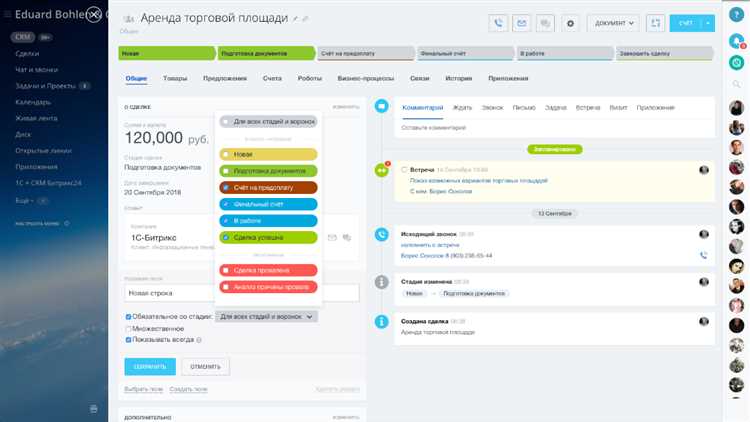Screen dimensions: 750x422
Task: Open the hamburger menu beside Eduard Bohle
Action: coord(7,14)
